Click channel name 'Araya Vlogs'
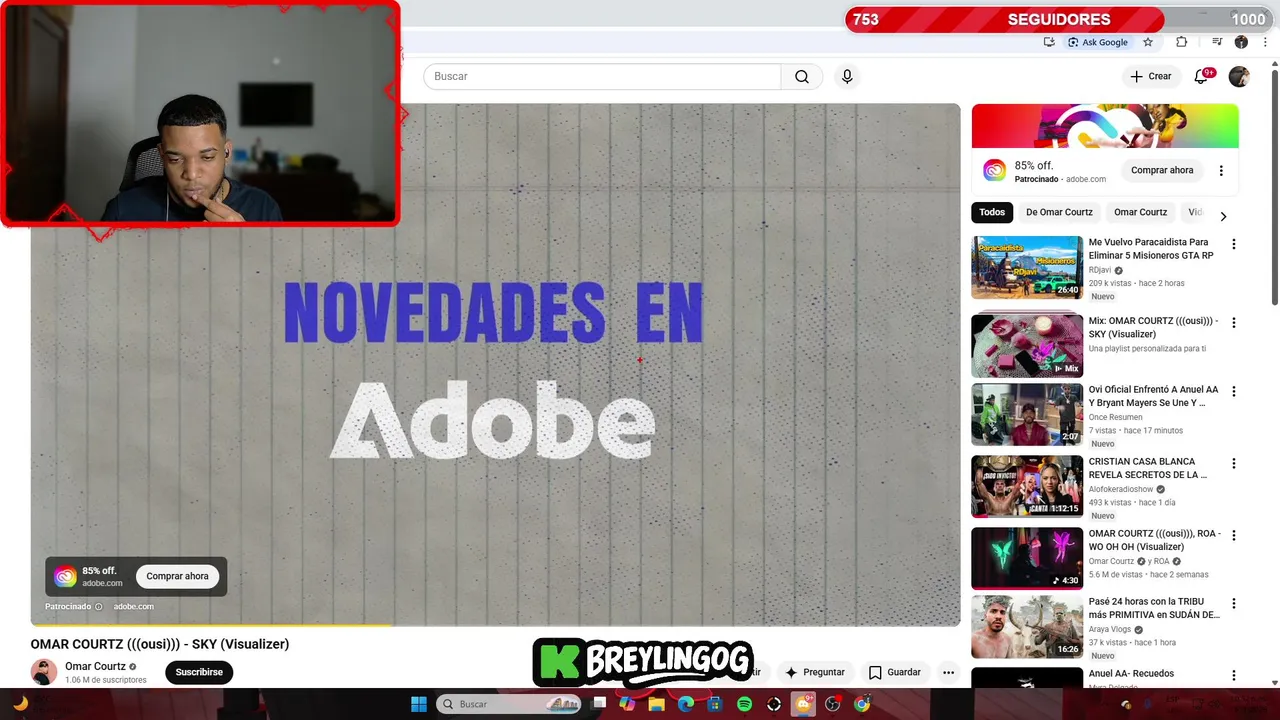 coord(1110,630)
